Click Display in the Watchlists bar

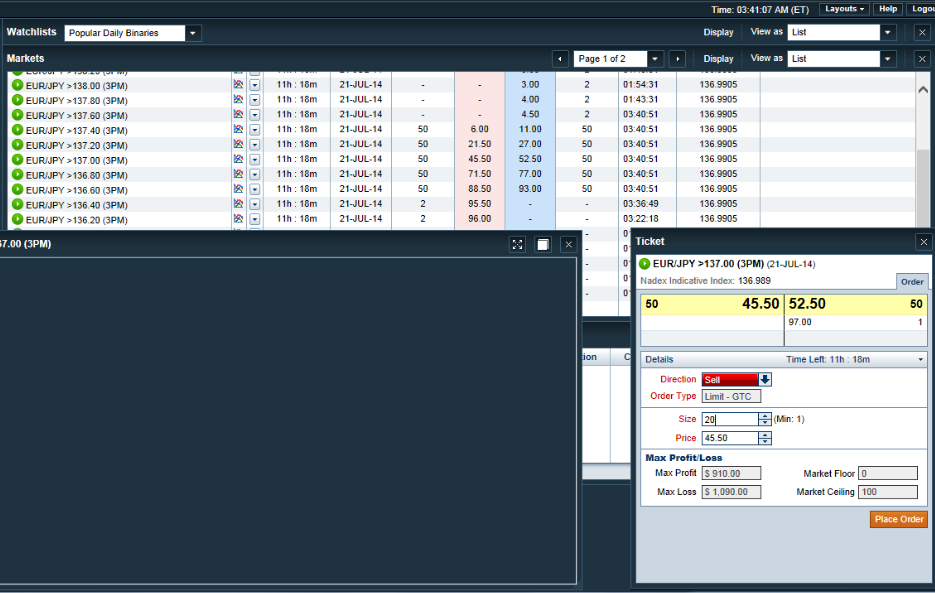click(x=719, y=32)
